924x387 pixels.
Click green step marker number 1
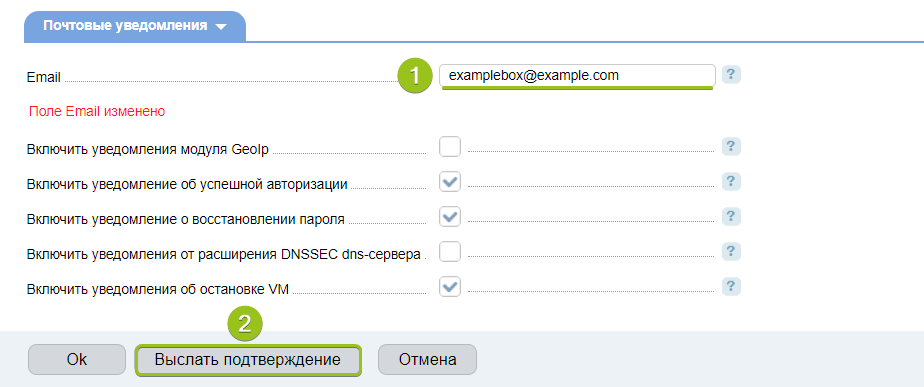click(x=415, y=76)
